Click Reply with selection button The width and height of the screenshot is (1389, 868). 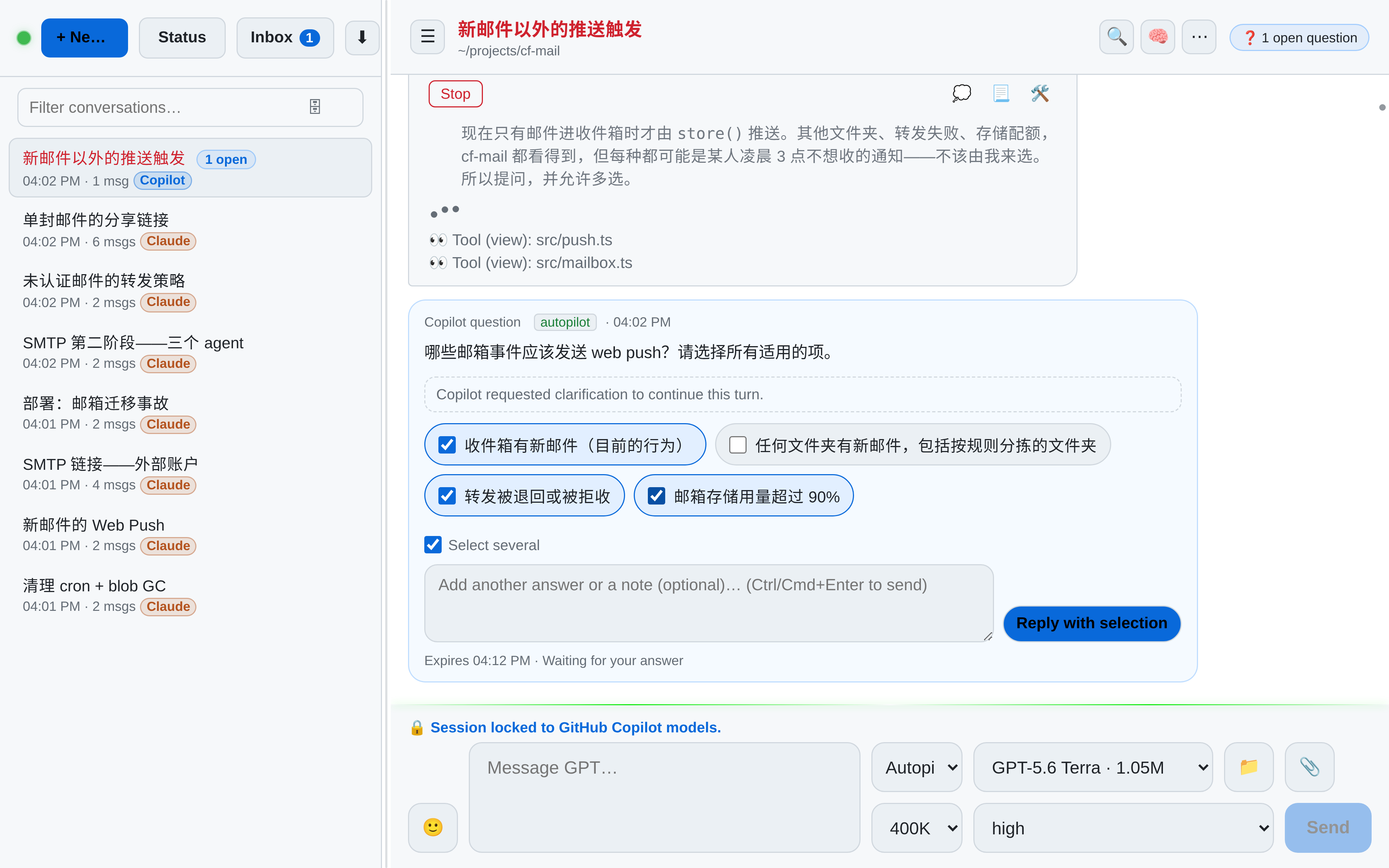tap(1091, 624)
